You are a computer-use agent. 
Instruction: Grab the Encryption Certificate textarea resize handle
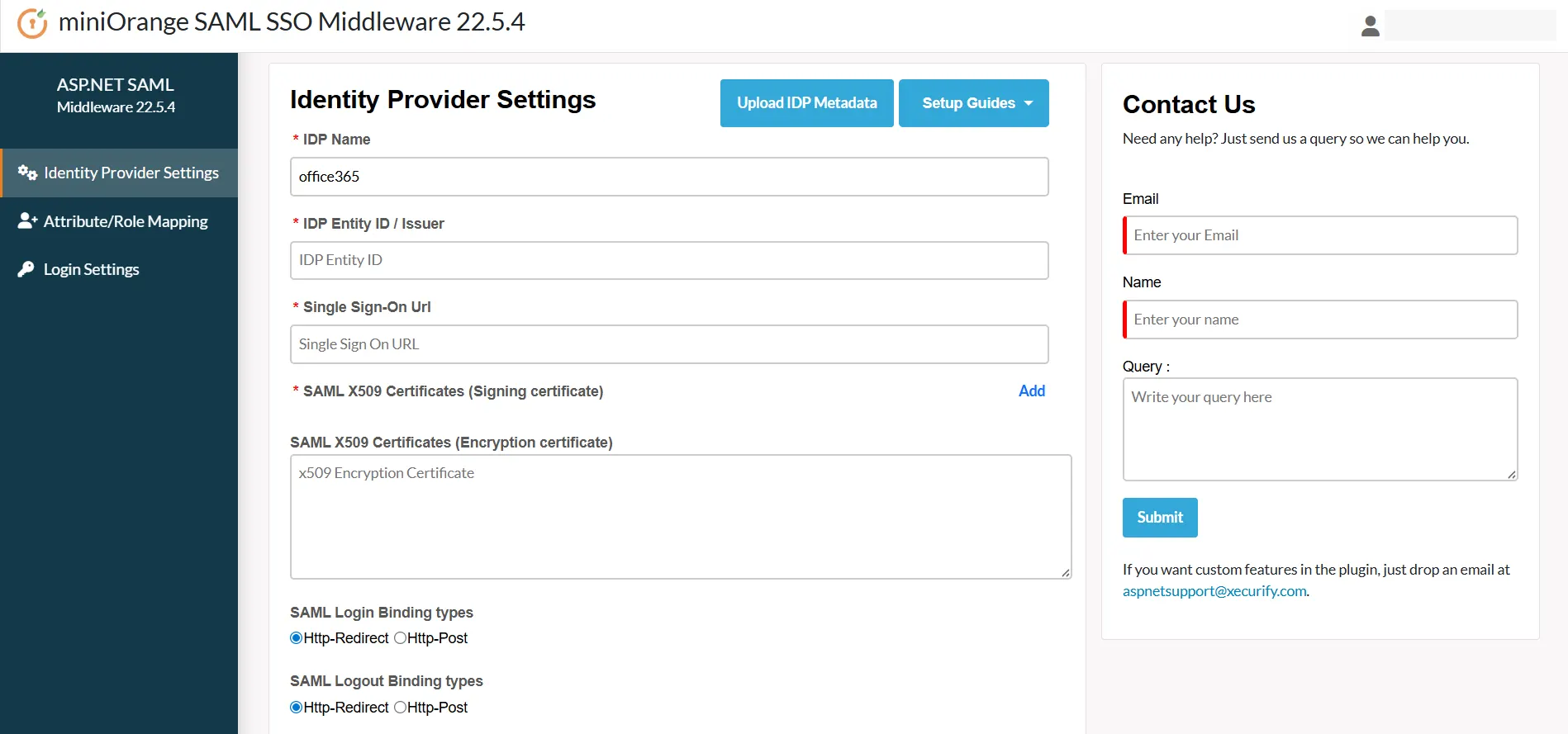point(1065,572)
